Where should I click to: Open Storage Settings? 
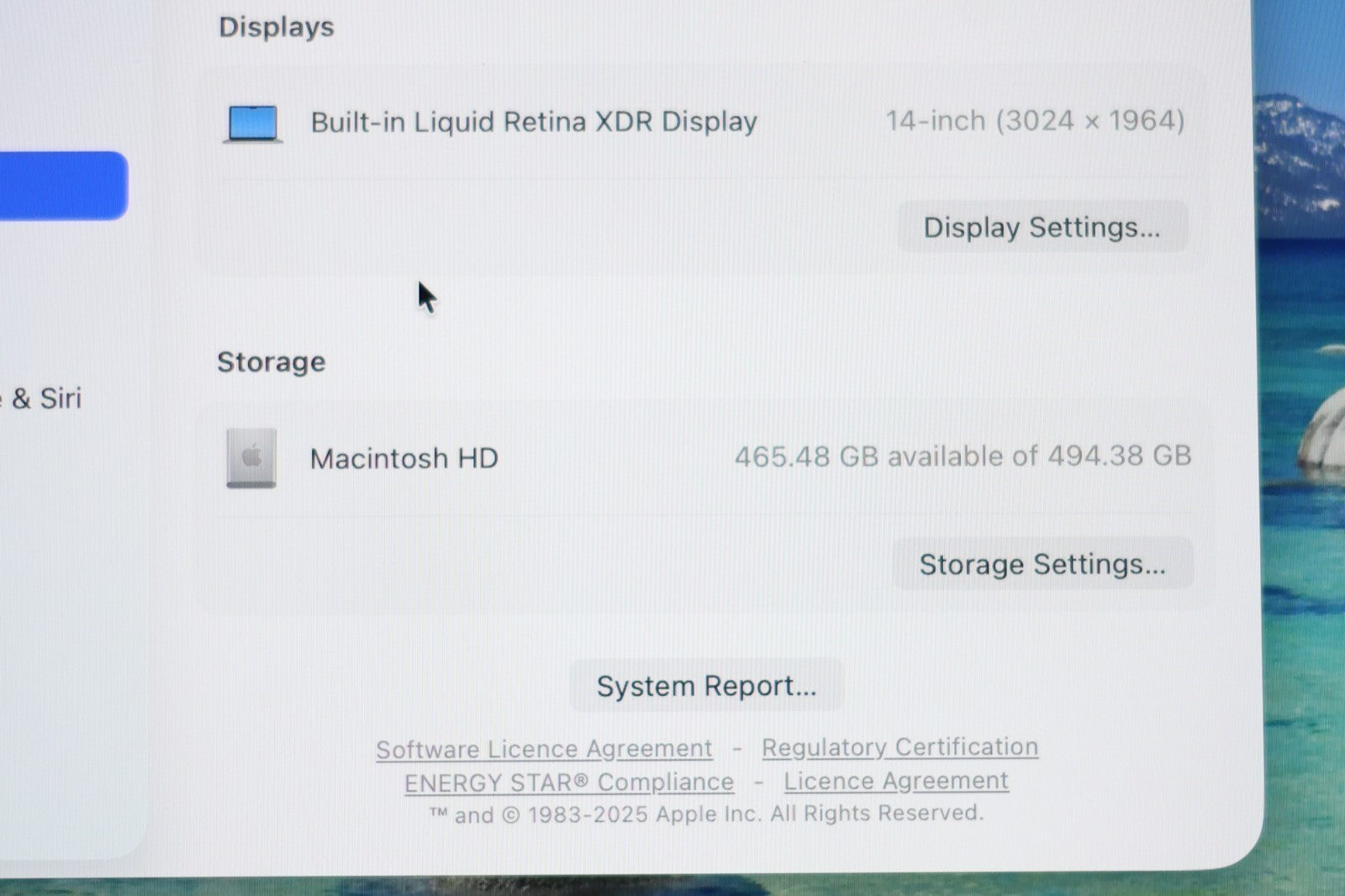pos(1042,564)
